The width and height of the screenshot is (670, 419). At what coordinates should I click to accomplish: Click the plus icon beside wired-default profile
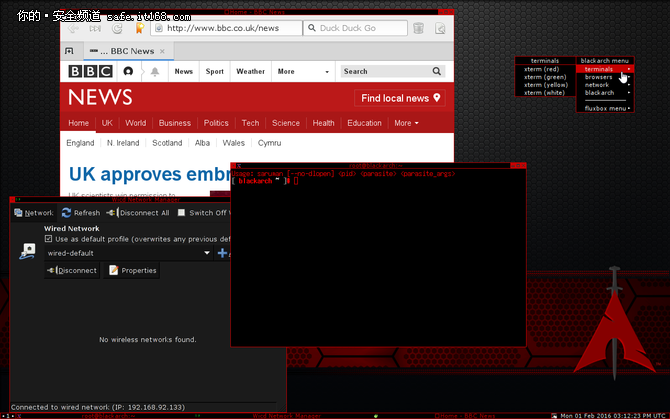tap(222, 253)
